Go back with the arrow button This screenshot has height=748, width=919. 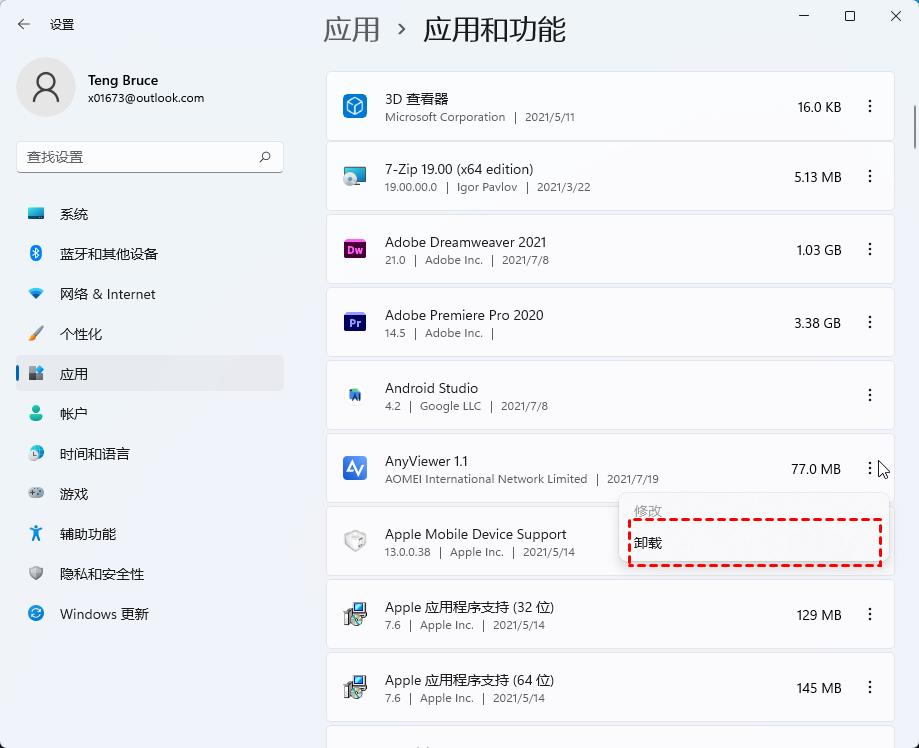coord(22,24)
